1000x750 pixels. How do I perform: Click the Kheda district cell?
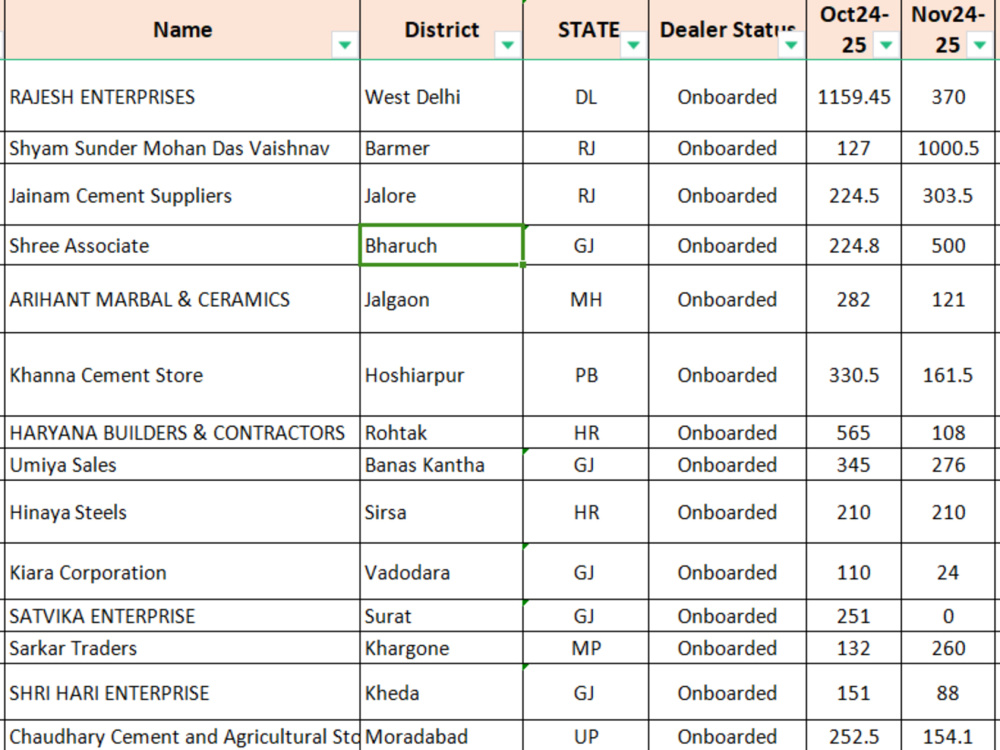point(441,692)
